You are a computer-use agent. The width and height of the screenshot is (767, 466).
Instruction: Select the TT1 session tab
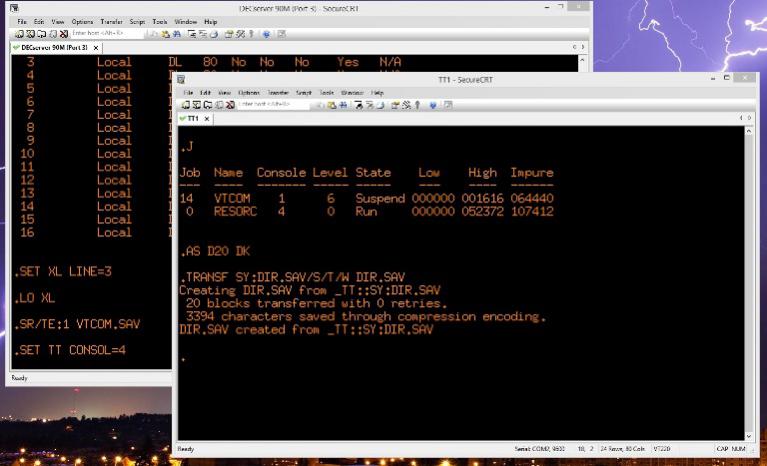point(192,118)
